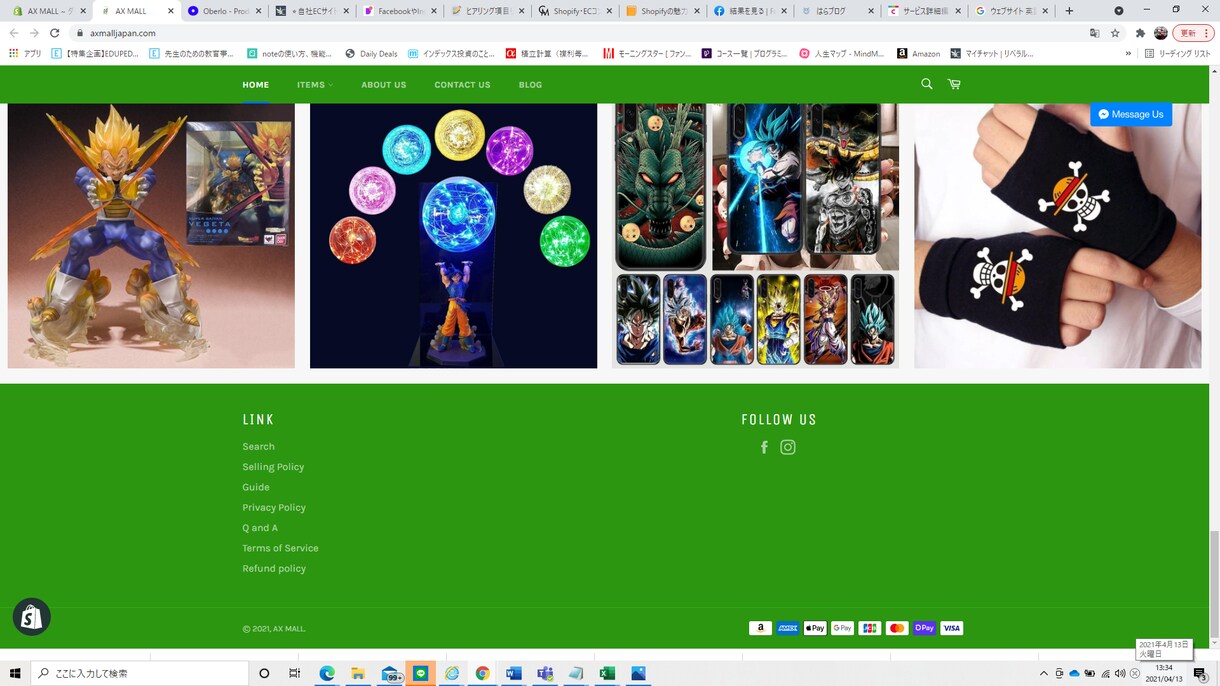Open the Refund policy footer link
1220x686 pixels.
(274, 568)
